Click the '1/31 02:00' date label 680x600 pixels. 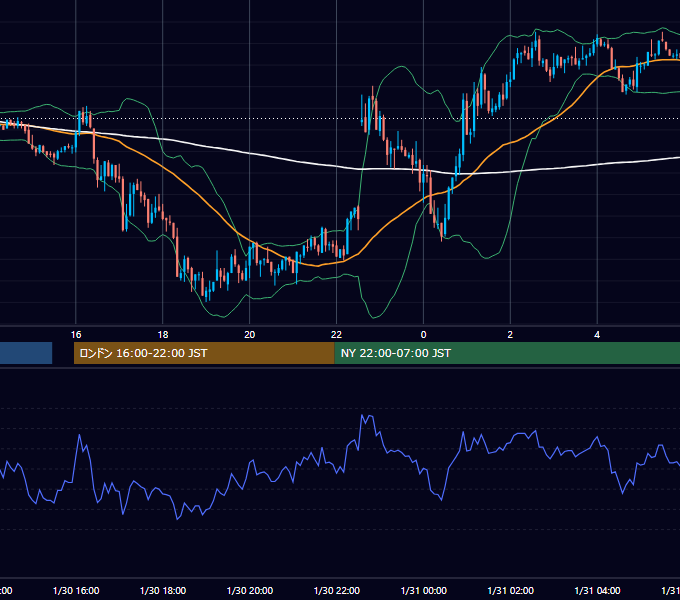(x=510, y=590)
